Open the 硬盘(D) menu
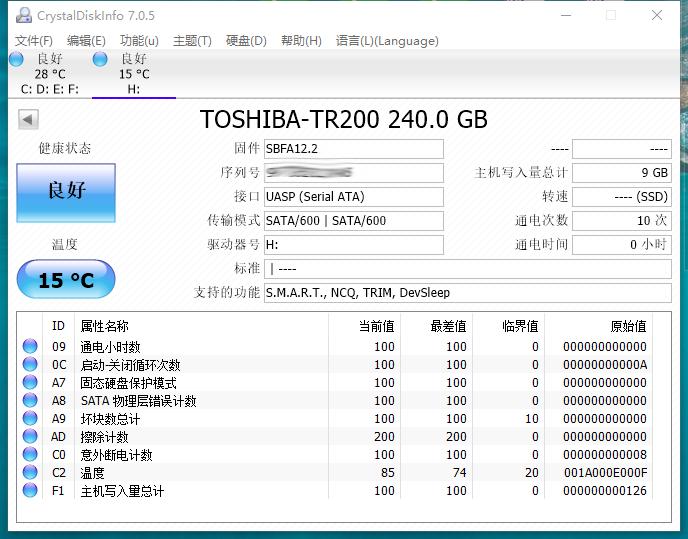Screen dimensions: 688x539 [x=246, y=41]
